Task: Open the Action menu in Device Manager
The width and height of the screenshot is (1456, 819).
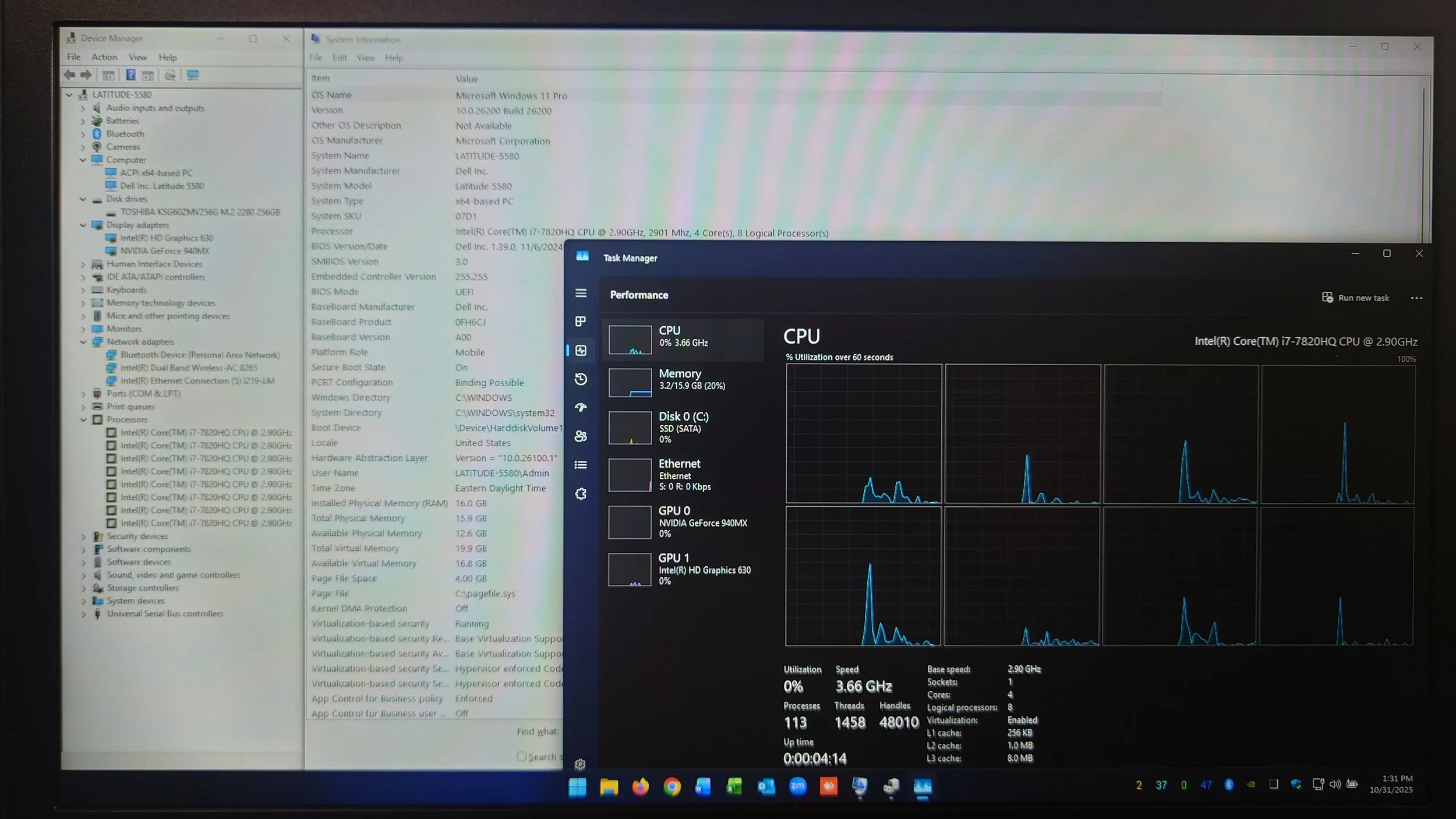Action: (x=104, y=57)
